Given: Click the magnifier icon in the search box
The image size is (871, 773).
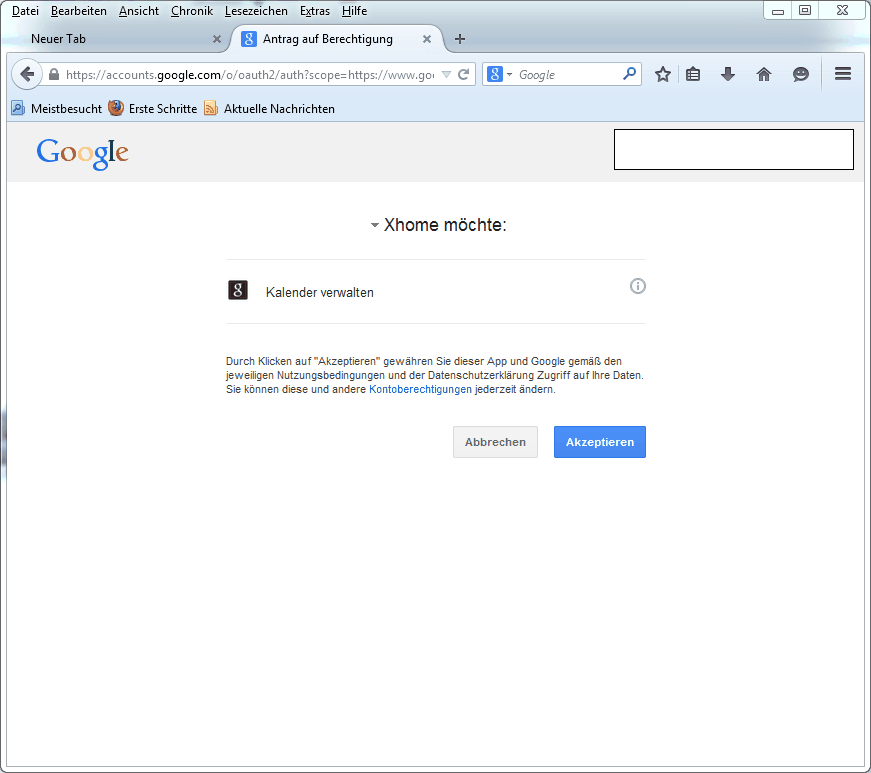Looking at the screenshot, I should pyautogui.click(x=629, y=74).
